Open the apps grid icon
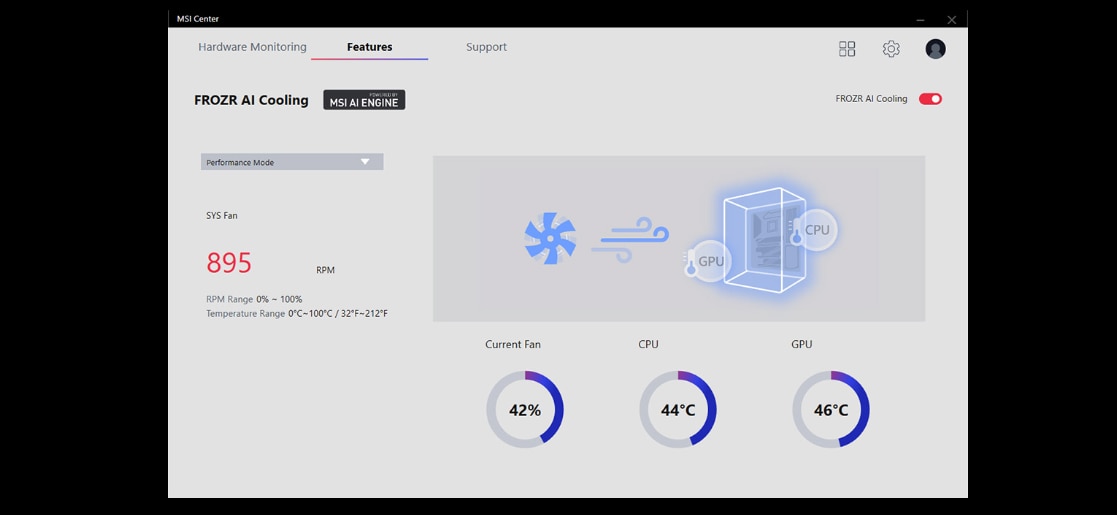This screenshot has height=515, width=1117. point(847,49)
